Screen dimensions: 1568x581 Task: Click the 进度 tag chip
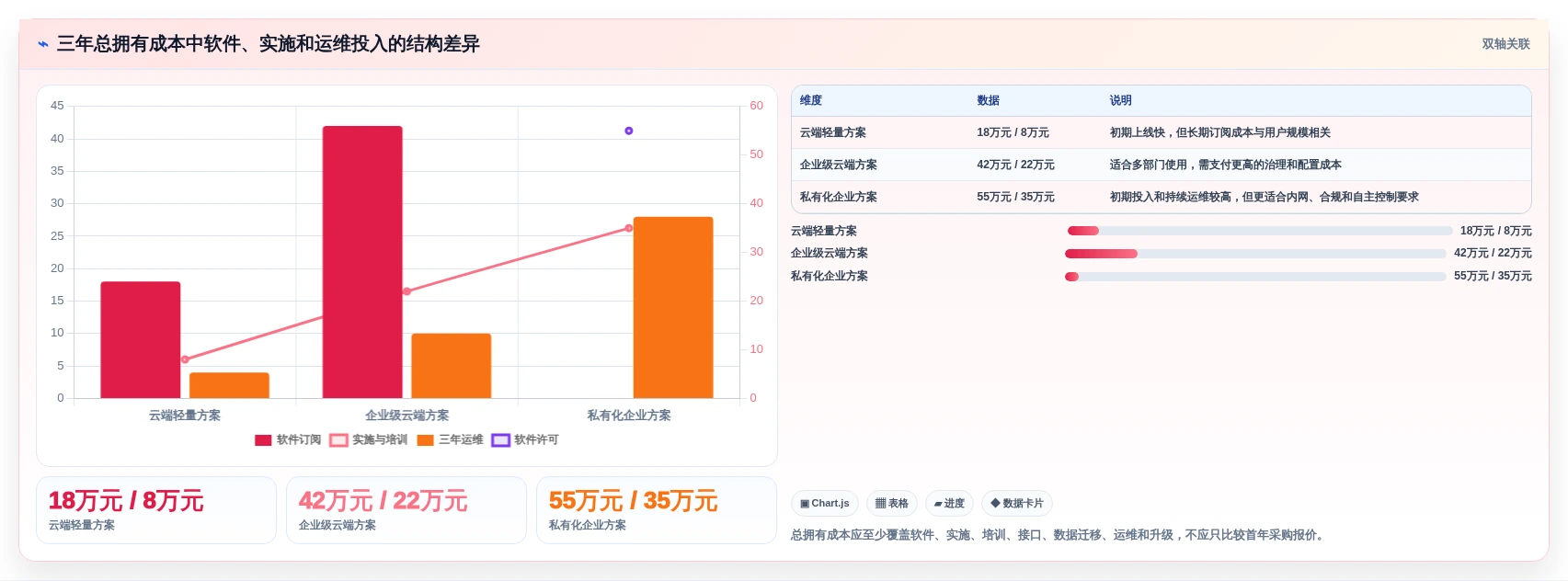(949, 504)
